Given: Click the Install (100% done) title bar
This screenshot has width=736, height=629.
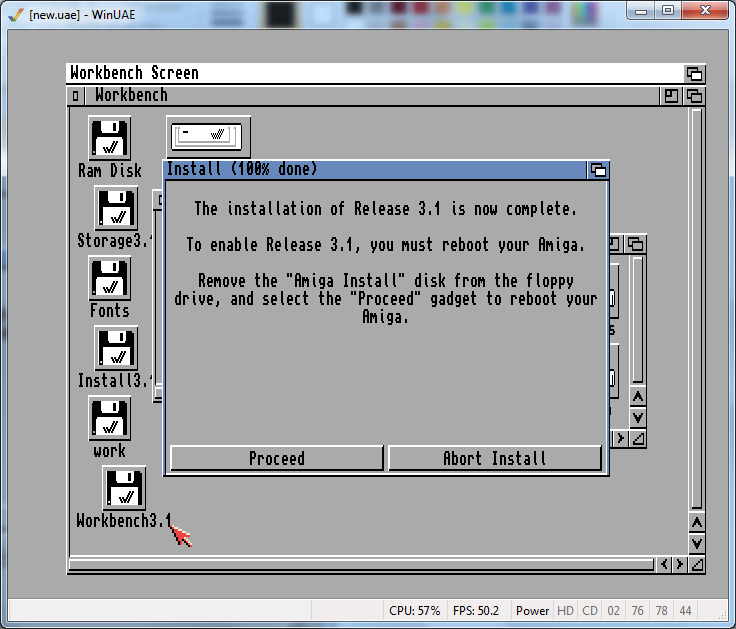Looking at the screenshot, I should tap(376, 170).
